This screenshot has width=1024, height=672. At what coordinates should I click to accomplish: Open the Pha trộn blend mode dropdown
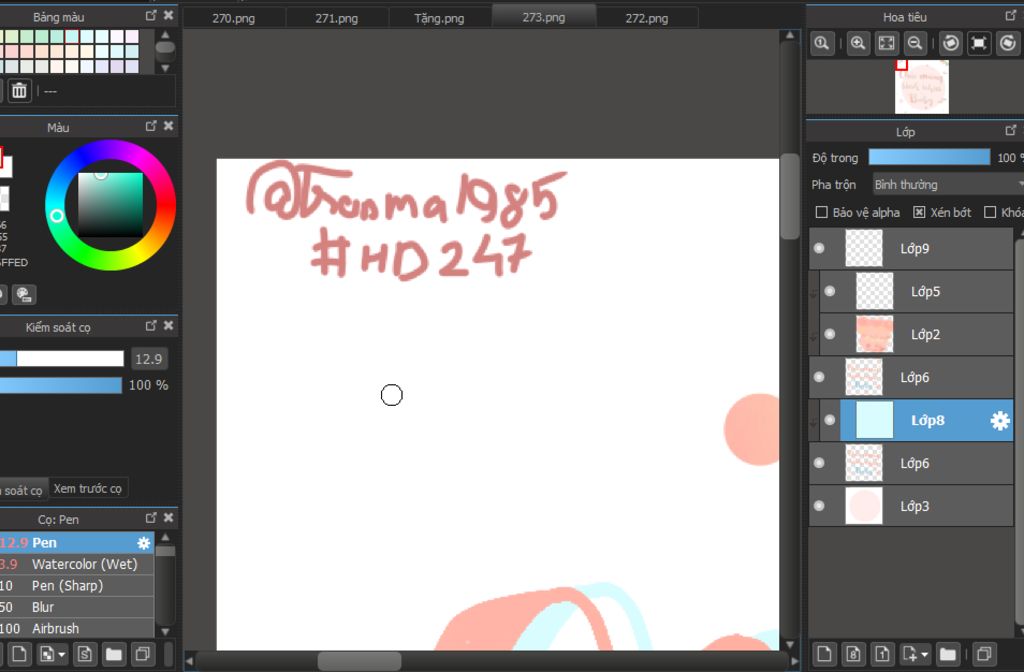[948, 185]
